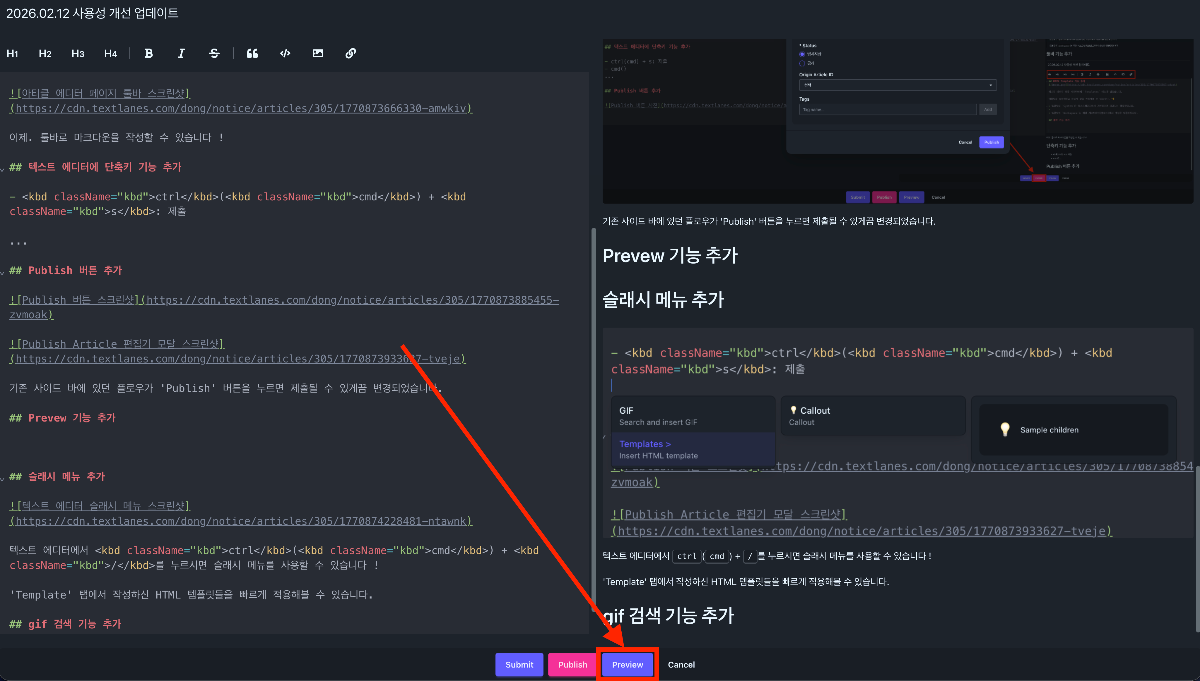This screenshot has height=681, width=1200.
Task: Insert a hyperlink with the link icon
Action: coord(350,53)
